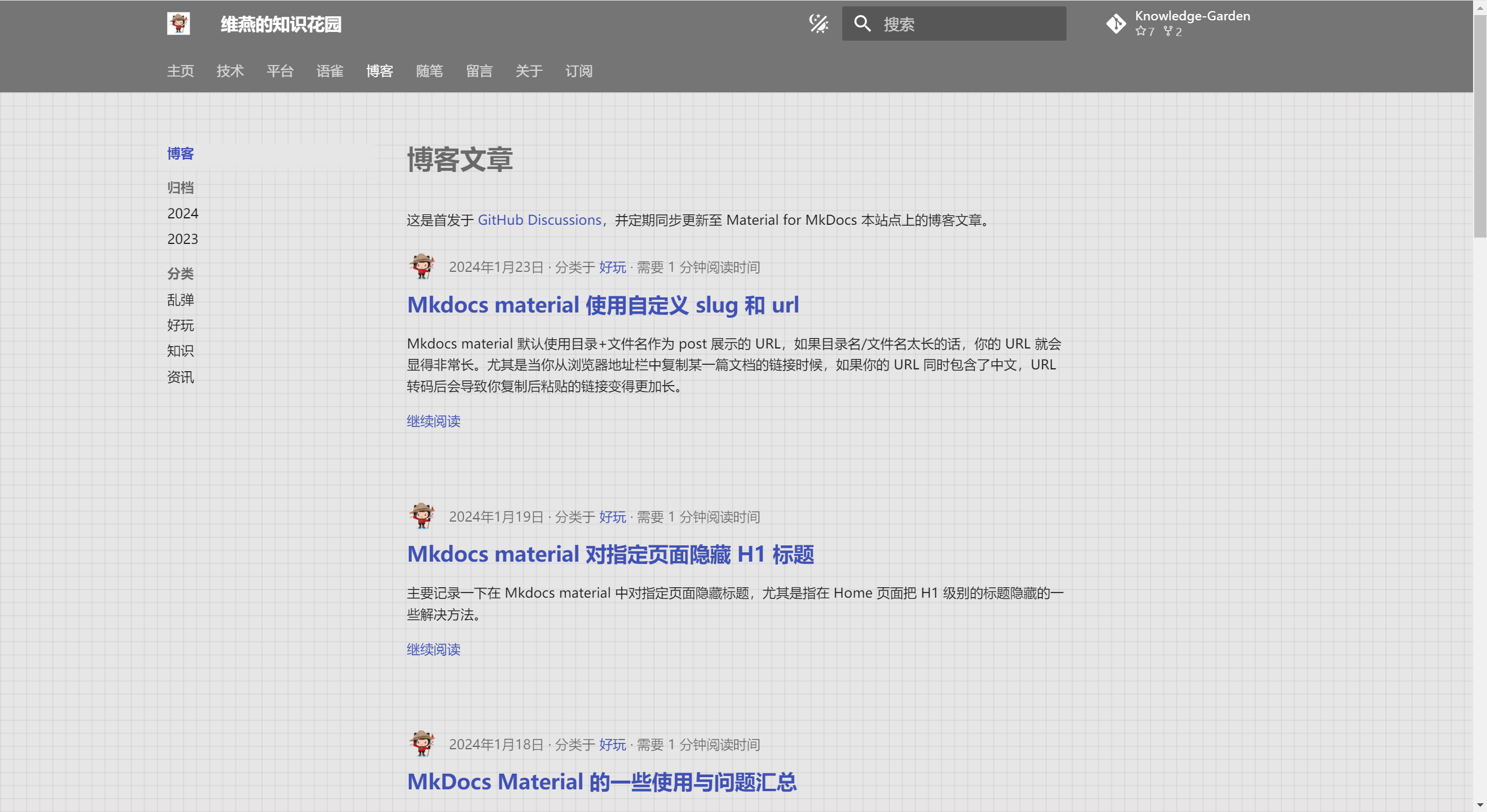
Task: Click the author avatar on the January 23 post
Action: click(x=422, y=267)
